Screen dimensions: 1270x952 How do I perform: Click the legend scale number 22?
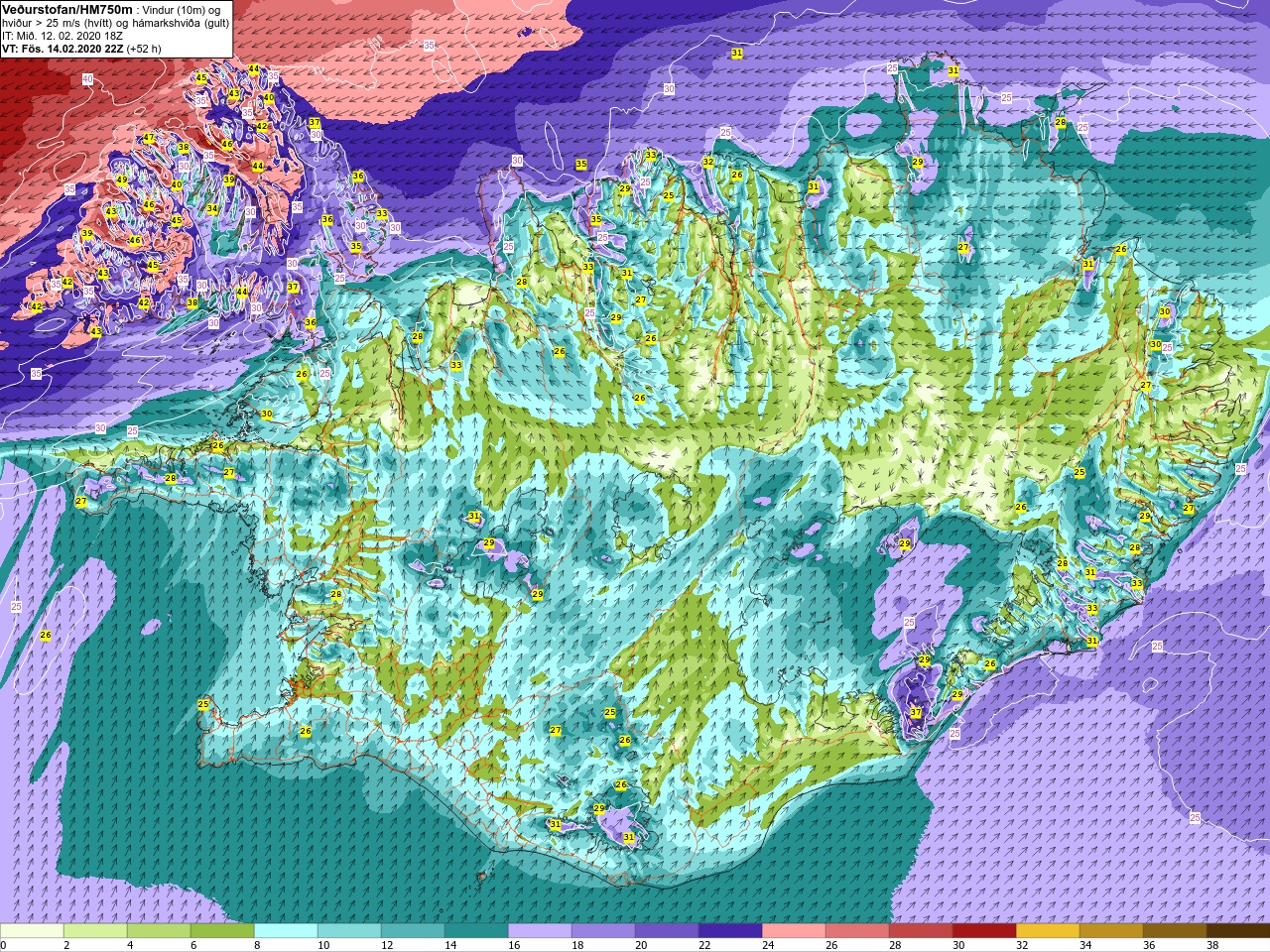(703, 945)
